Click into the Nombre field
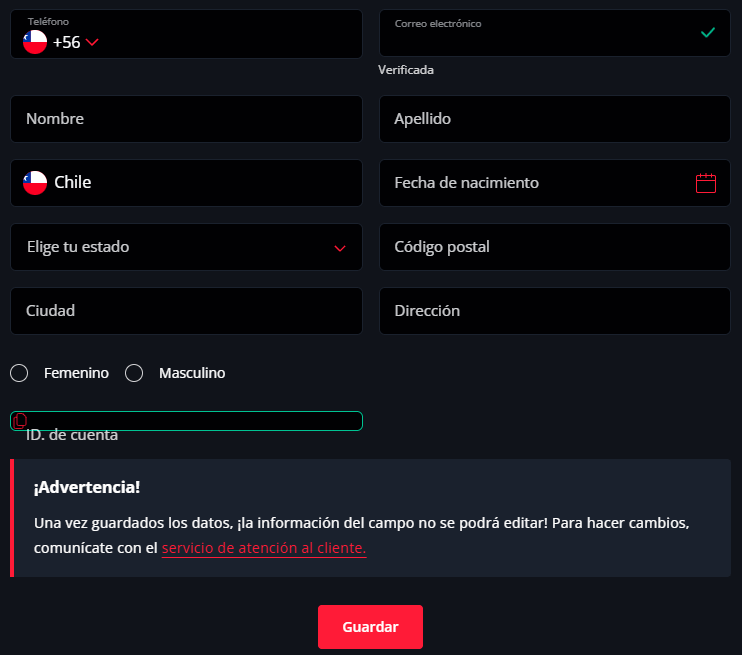The image size is (742, 655). pos(186,119)
